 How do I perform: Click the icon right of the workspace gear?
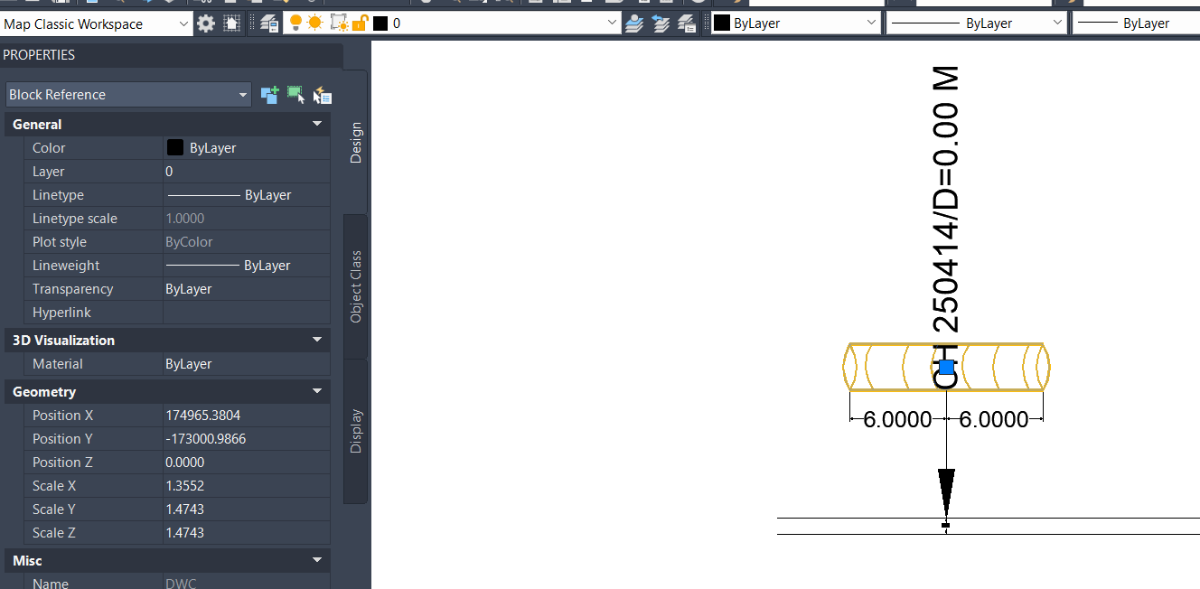tap(232, 23)
